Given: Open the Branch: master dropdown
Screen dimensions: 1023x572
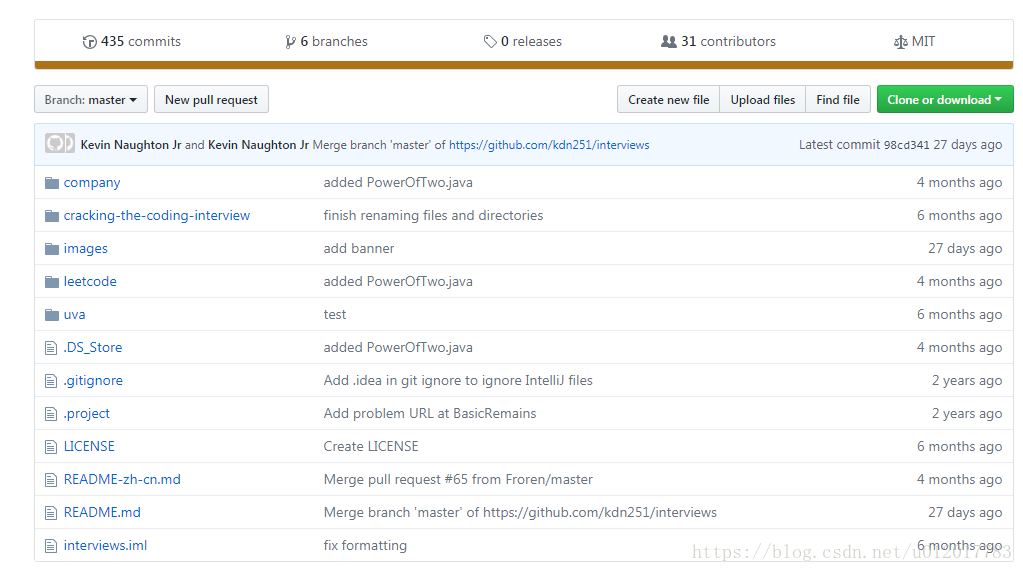Looking at the screenshot, I should click(91, 99).
